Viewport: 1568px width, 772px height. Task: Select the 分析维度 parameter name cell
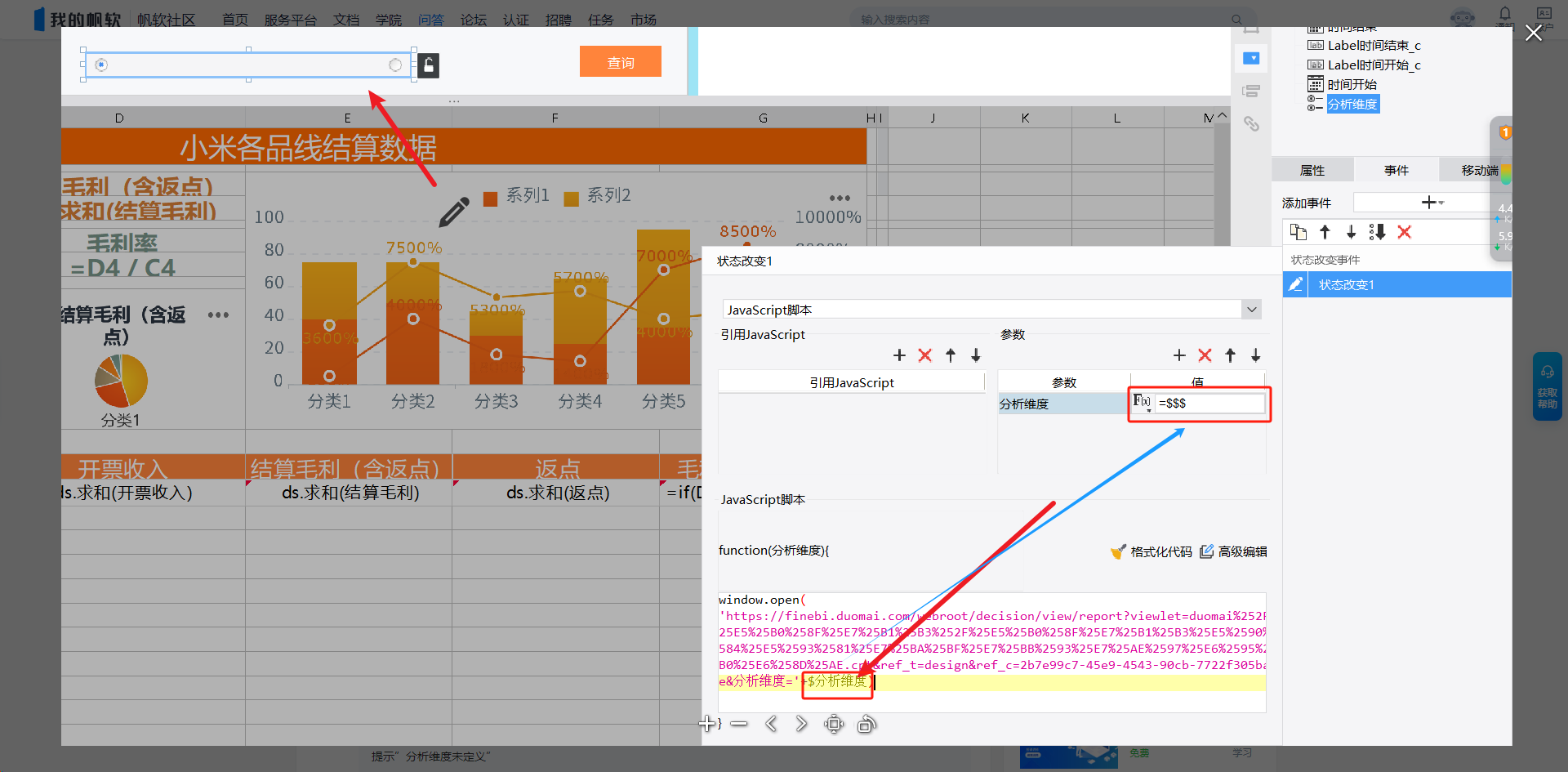pos(1062,404)
